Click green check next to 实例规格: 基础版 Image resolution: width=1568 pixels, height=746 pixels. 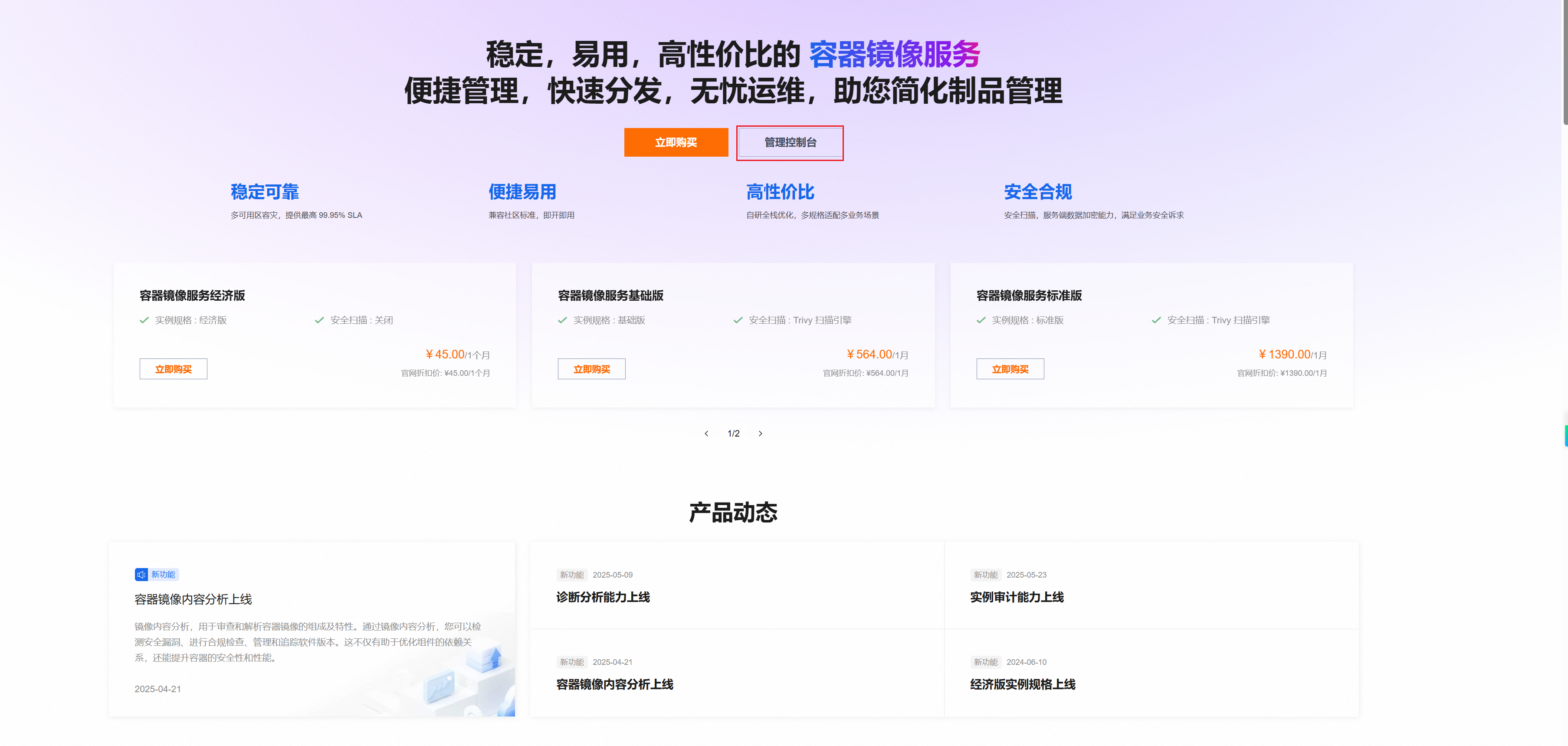[x=562, y=320]
